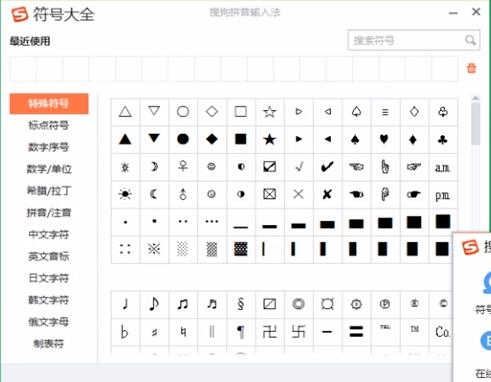
Task: Open the 特殊符号 category
Action: [x=49, y=104]
